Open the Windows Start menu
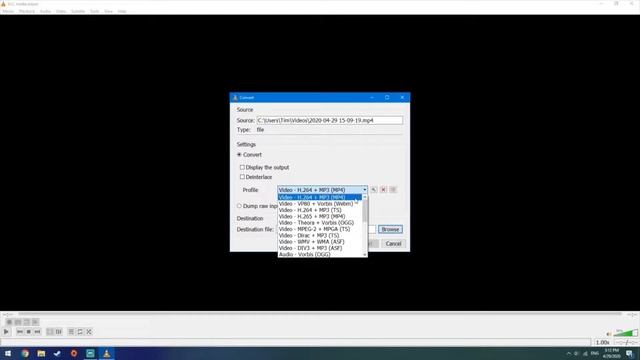The image size is (640, 360). (8, 353)
